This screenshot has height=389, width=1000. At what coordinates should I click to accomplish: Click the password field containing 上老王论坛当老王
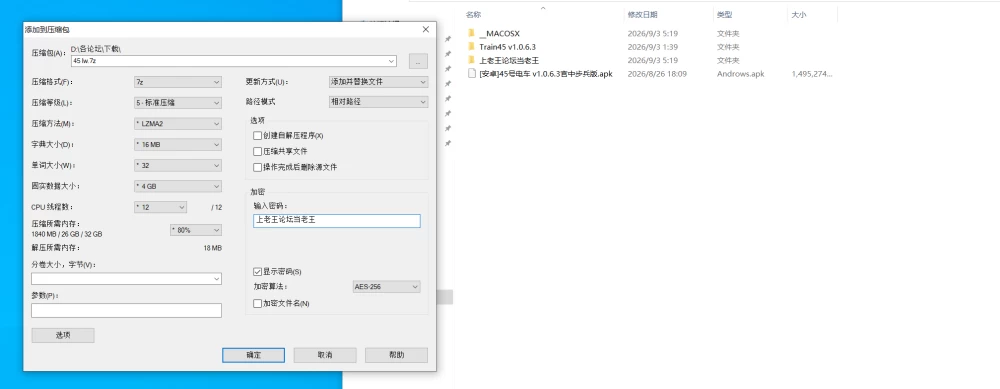point(337,221)
